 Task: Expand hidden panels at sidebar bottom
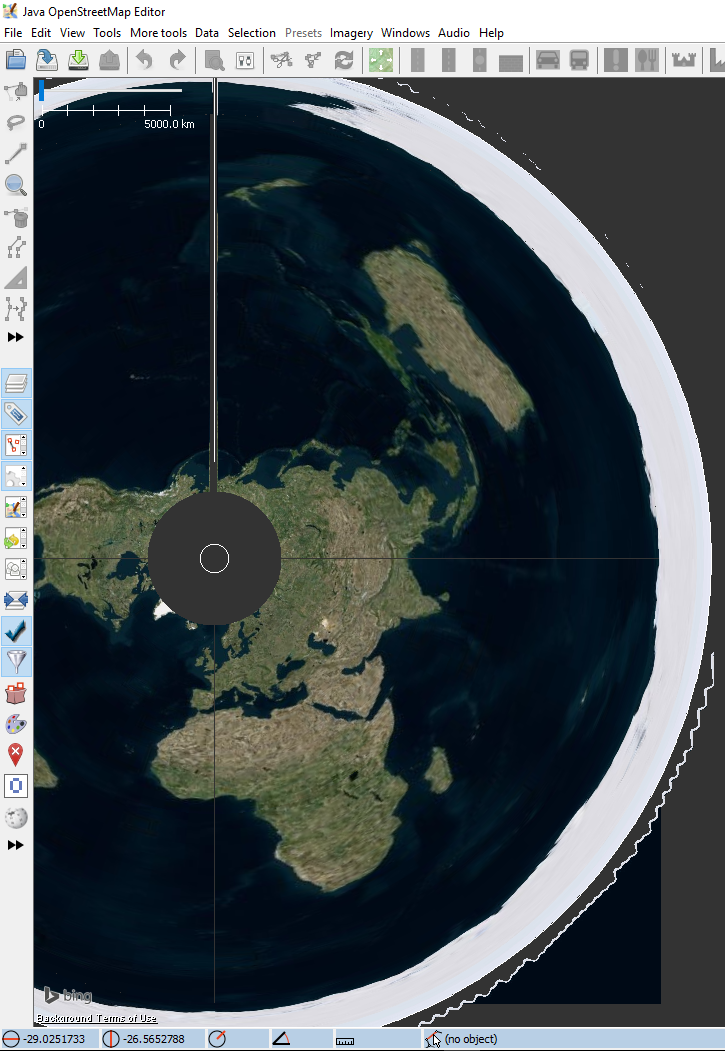16,845
